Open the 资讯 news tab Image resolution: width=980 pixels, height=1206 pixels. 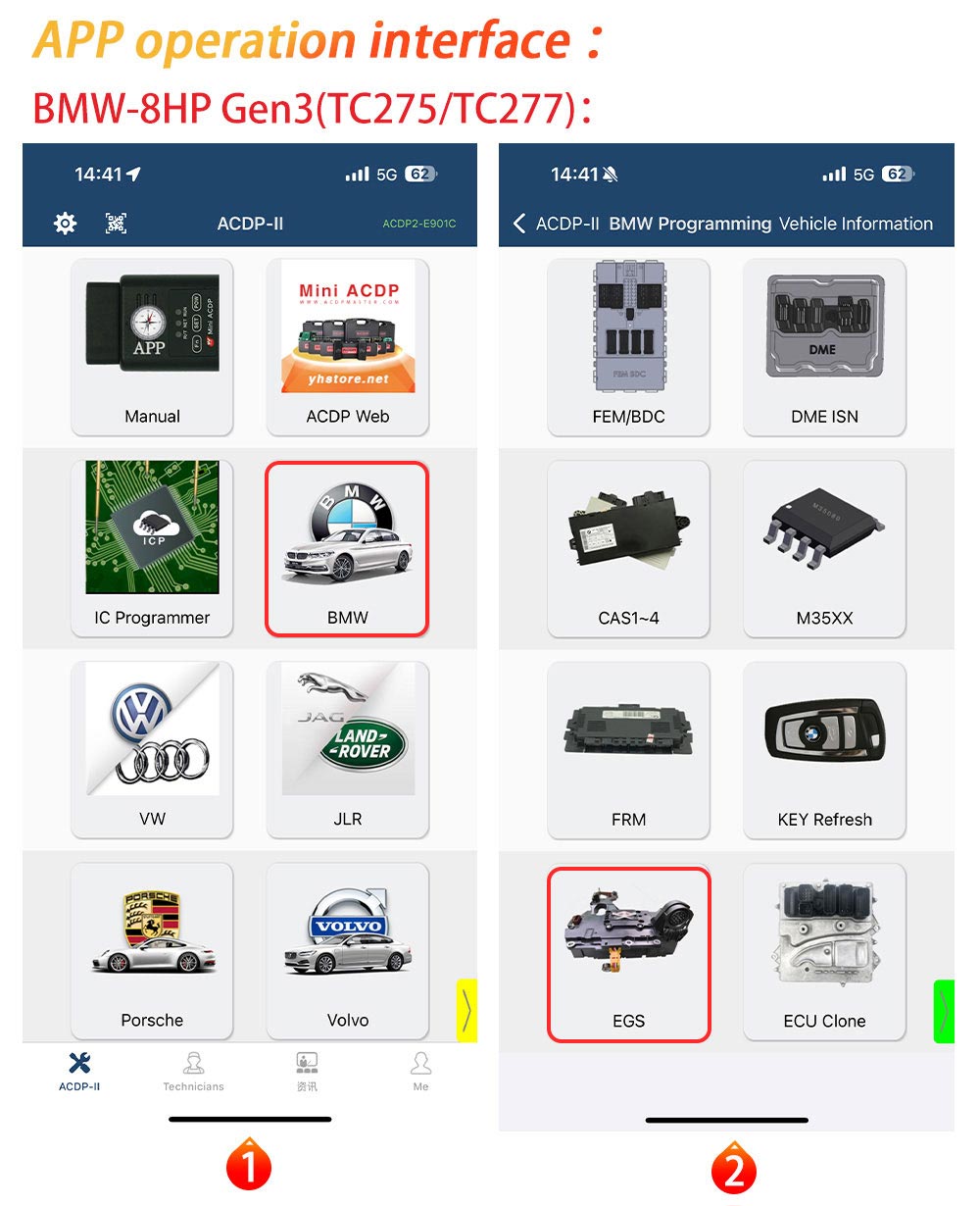click(x=307, y=1072)
